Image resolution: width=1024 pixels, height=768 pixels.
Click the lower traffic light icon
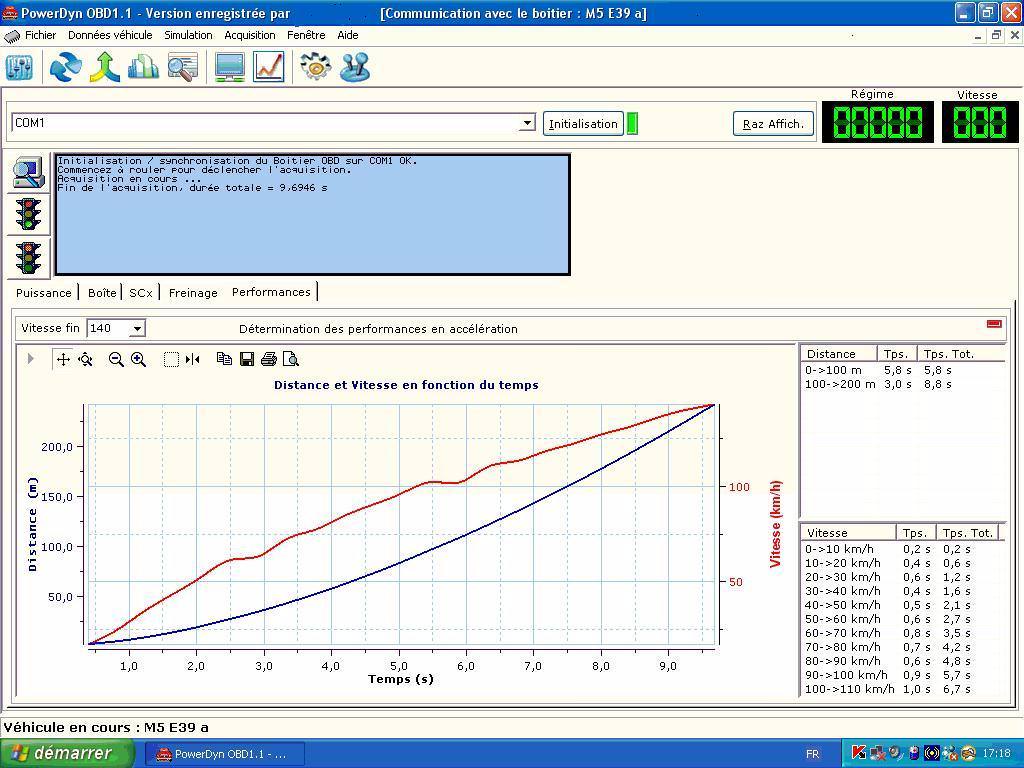tap(28, 257)
